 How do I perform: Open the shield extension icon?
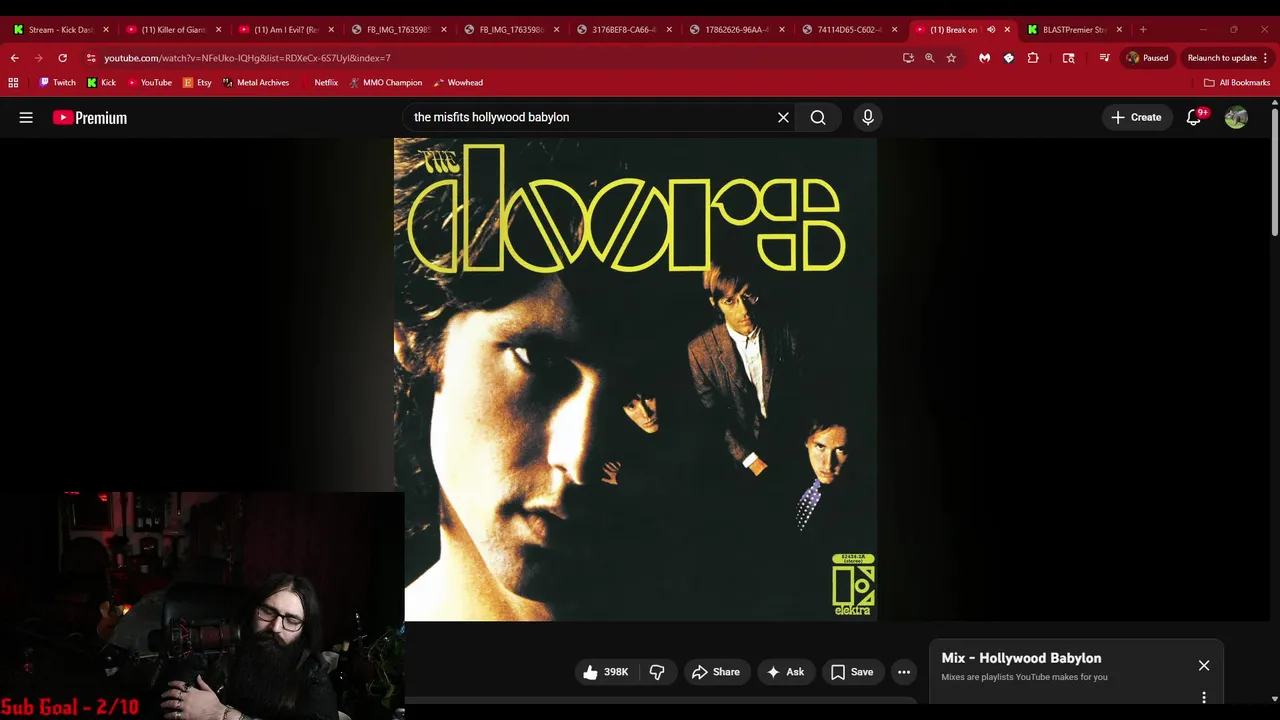pos(1008,58)
